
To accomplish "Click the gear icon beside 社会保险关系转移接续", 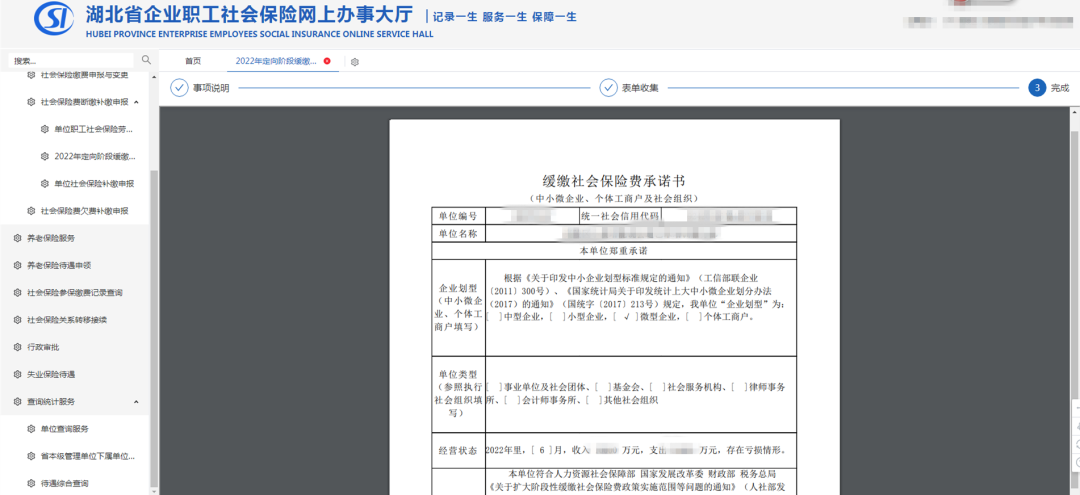I will 17,320.
